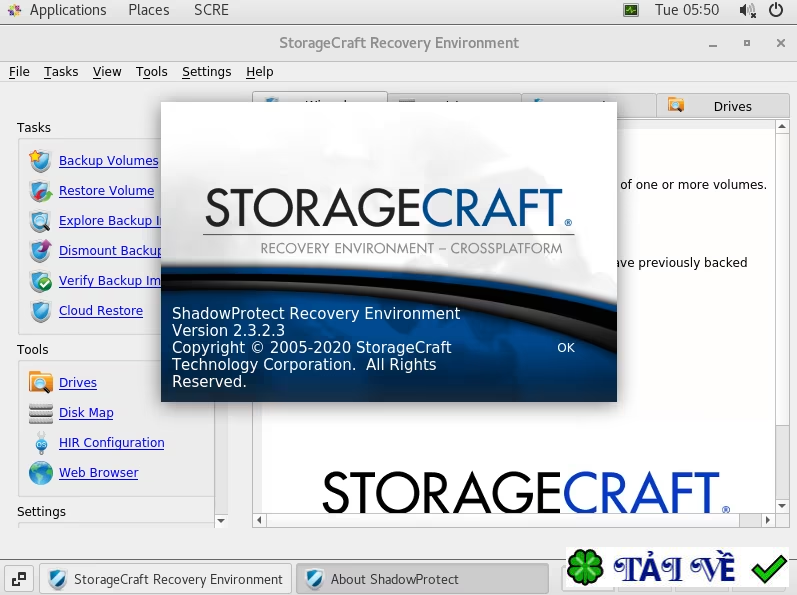Image resolution: width=797 pixels, height=595 pixels.
Task: Open the Drives link under Tools
Action: coord(78,383)
